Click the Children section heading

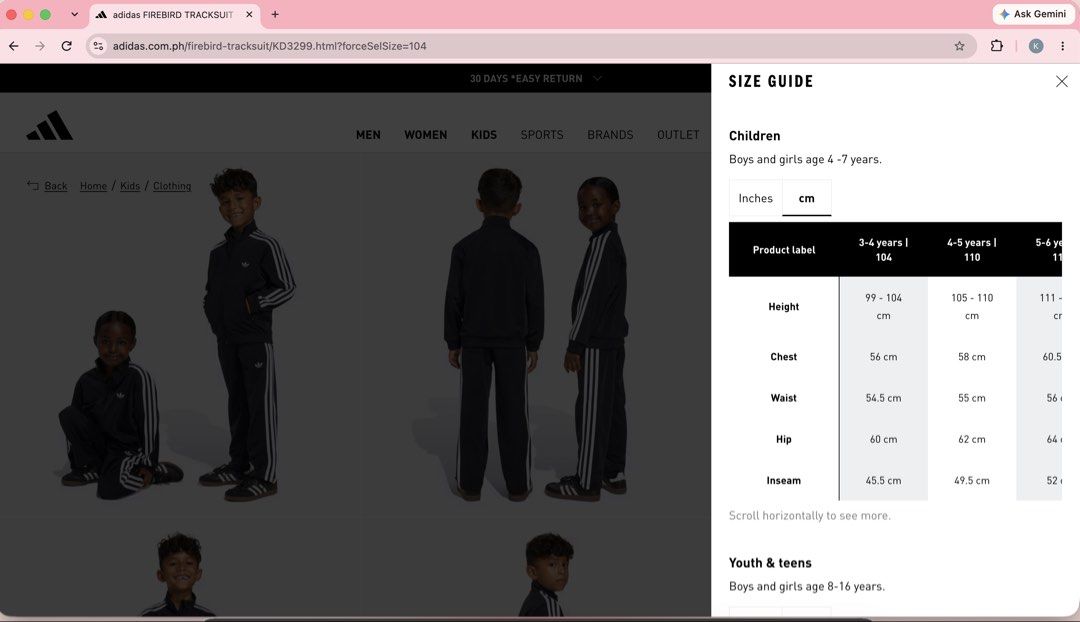(x=754, y=136)
